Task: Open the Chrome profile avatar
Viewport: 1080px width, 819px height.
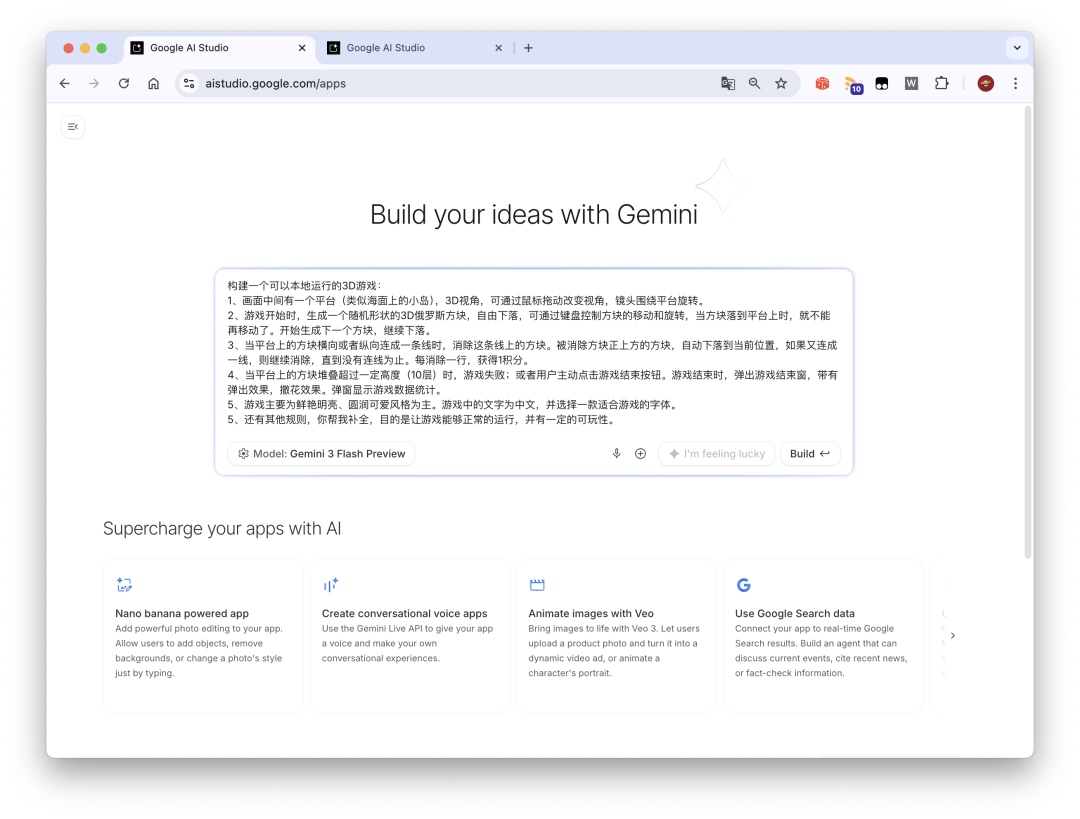Action: (x=986, y=83)
